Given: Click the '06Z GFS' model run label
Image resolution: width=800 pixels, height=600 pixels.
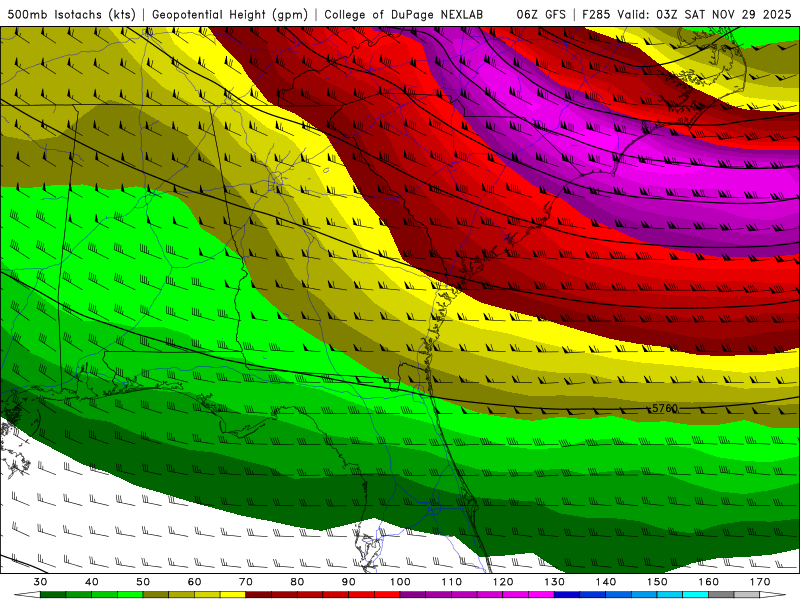Looking at the screenshot, I should tap(541, 15).
